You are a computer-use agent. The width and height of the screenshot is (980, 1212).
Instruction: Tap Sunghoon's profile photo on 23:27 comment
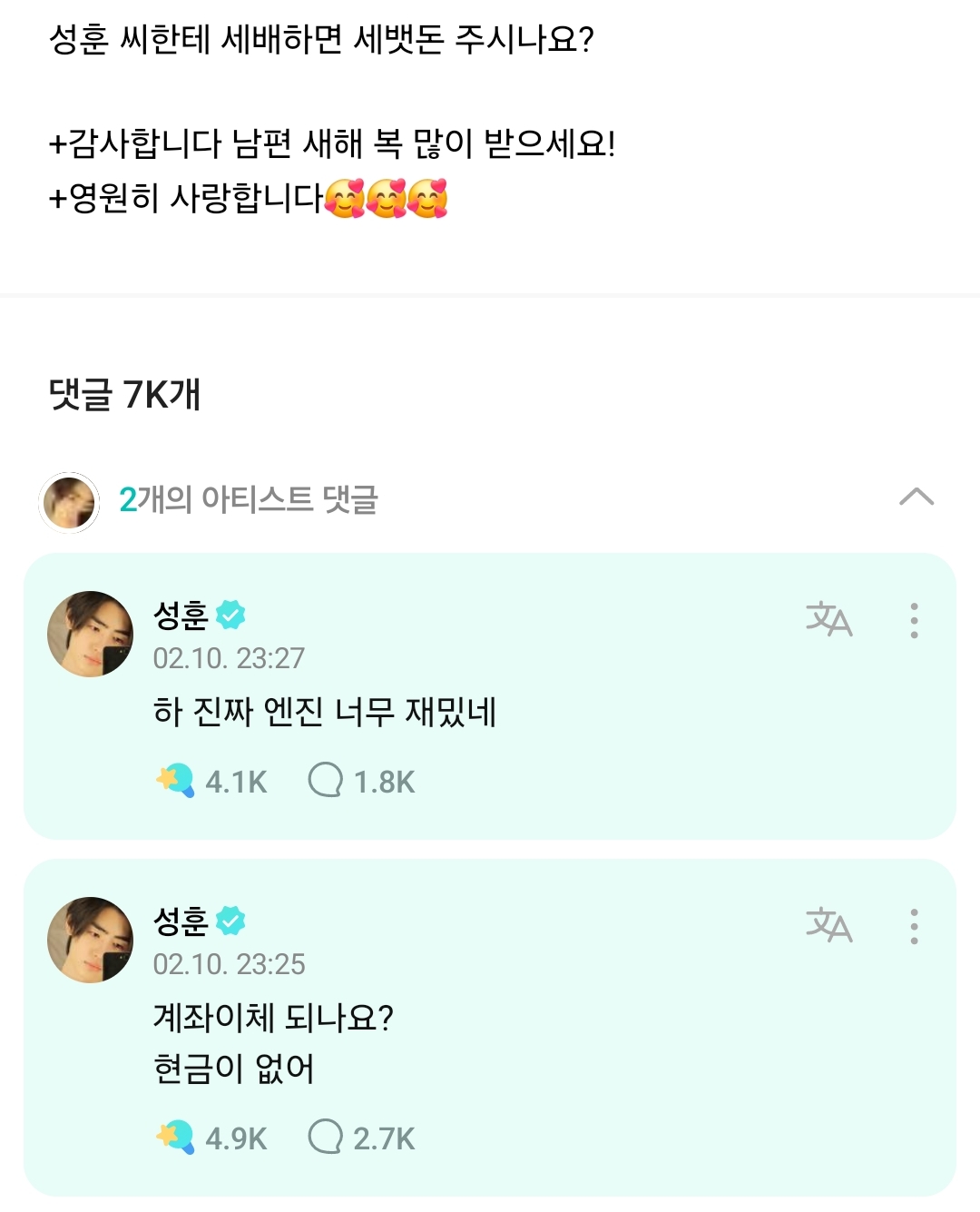[x=90, y=634]
